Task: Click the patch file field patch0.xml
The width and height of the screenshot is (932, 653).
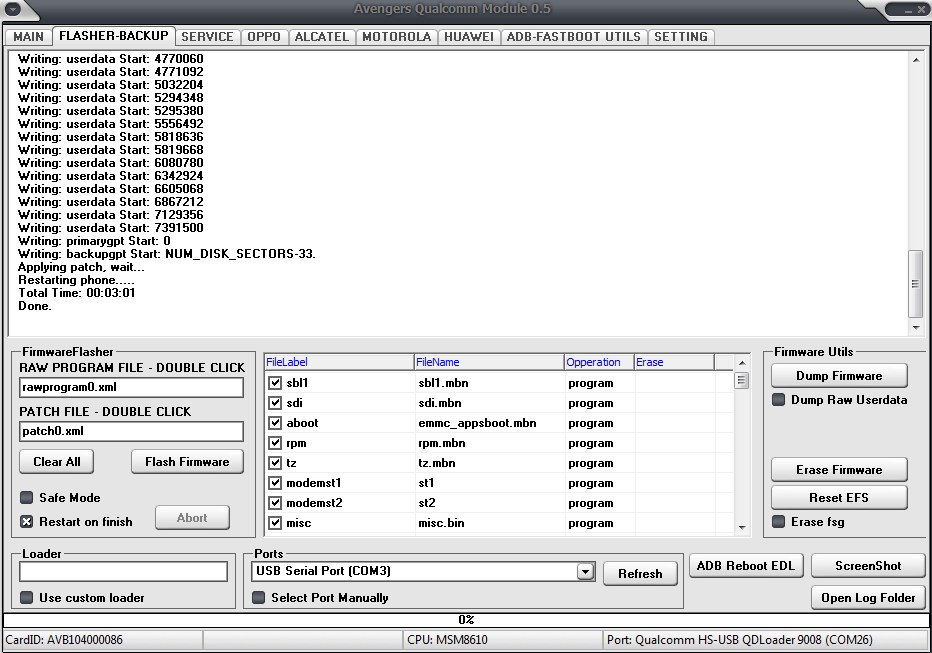Action: click(131, 431)
